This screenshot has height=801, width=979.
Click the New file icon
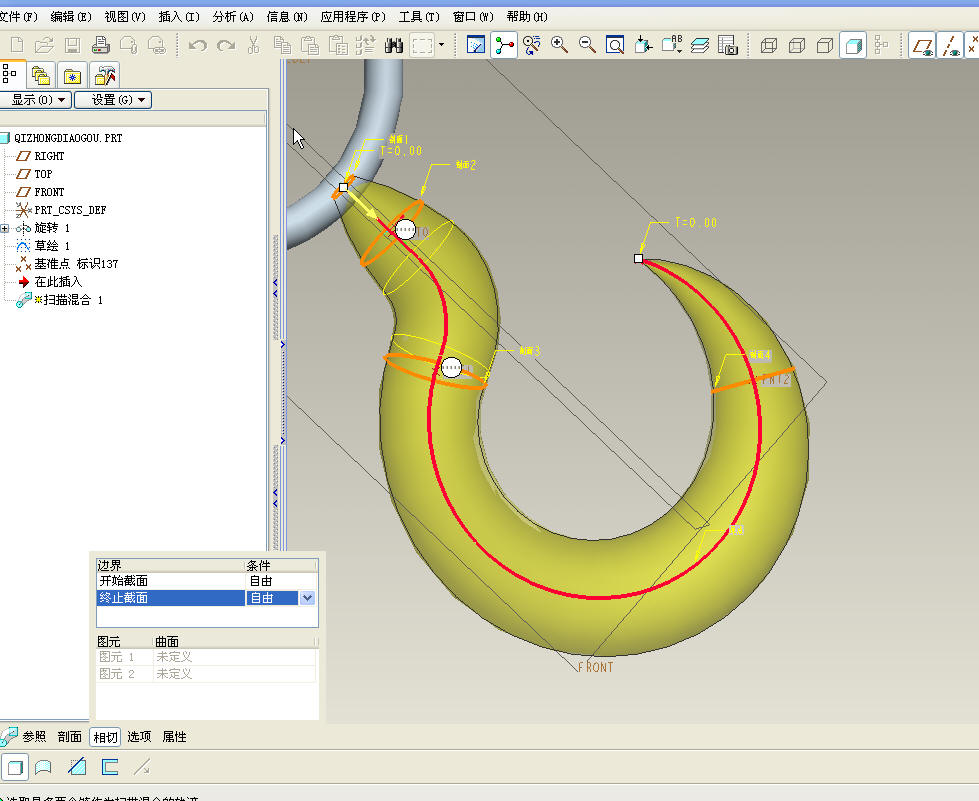pyautogui.click(x=17, y=45)
